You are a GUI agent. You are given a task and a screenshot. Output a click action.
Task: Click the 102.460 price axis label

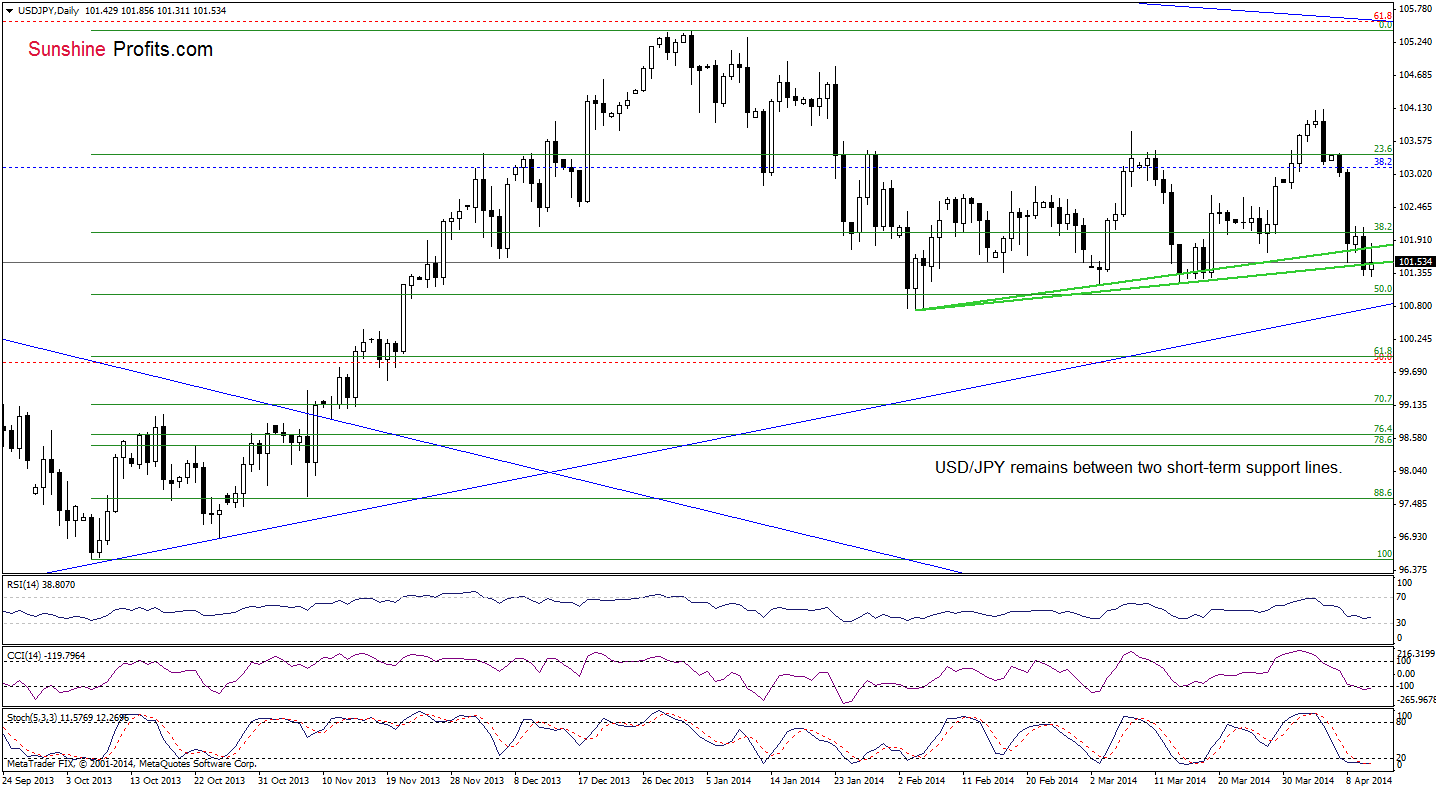point(1414,207)
